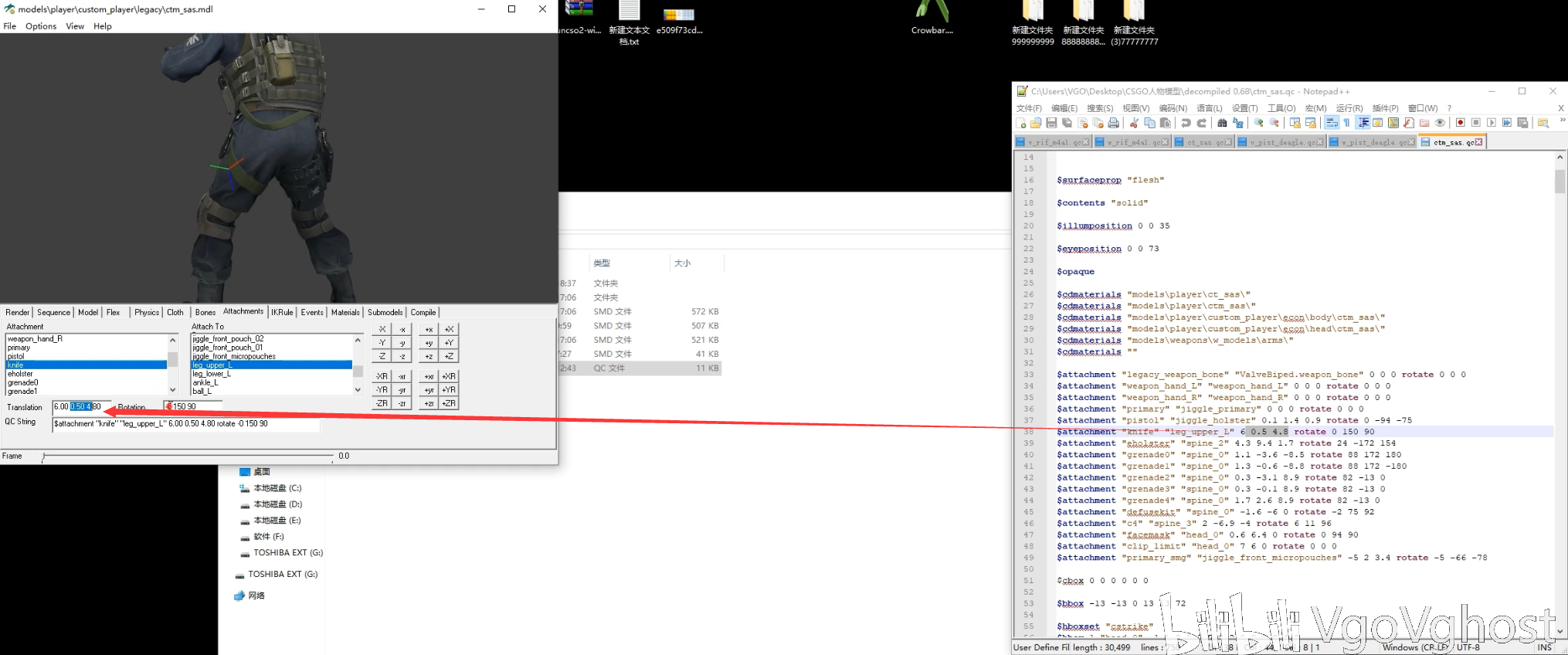This screenshot has width=1568, height=655.
Task: Click the Frame slider track
Action: coord(188,456)
